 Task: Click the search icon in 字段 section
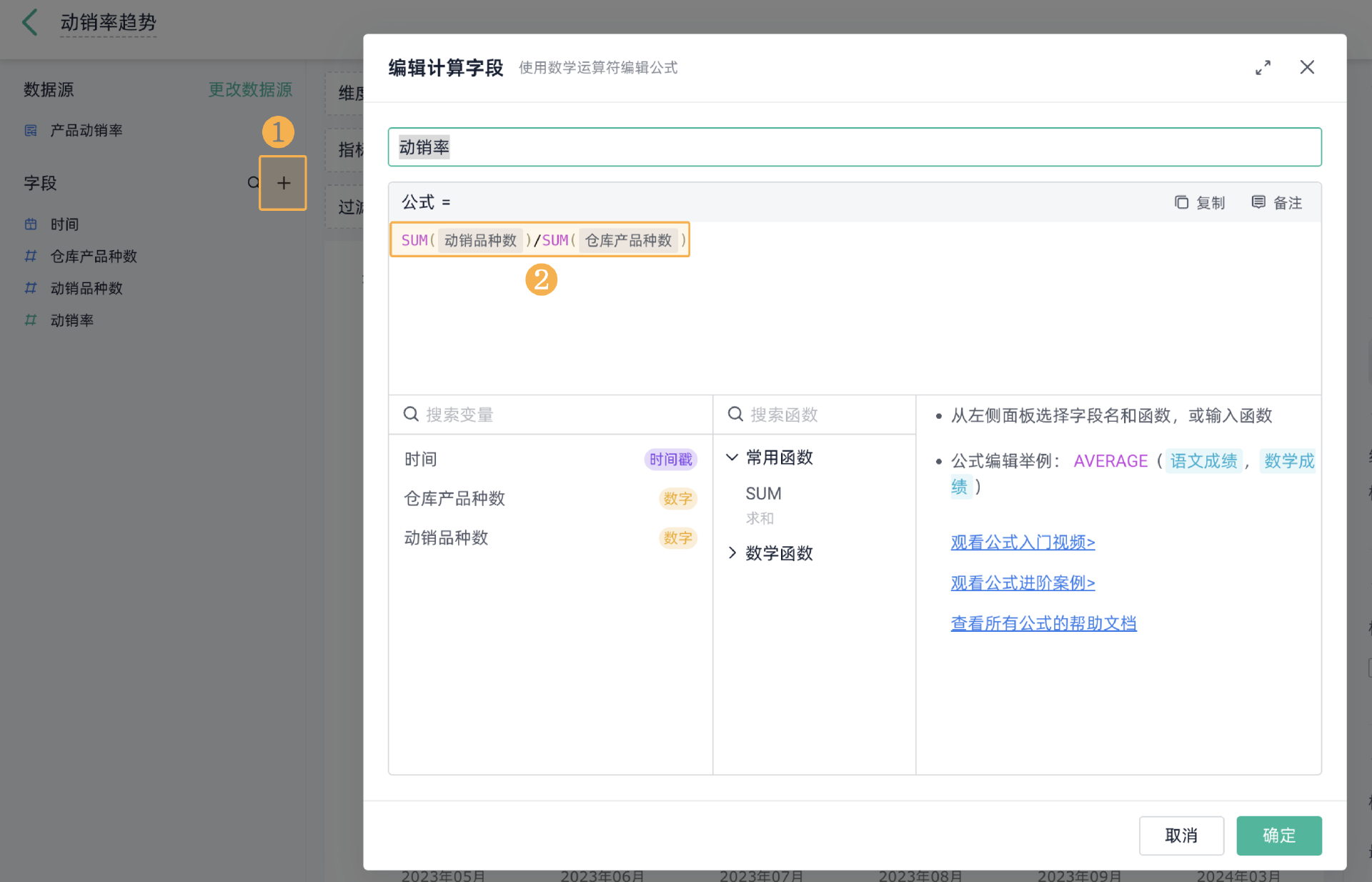(x=253, y=183)
